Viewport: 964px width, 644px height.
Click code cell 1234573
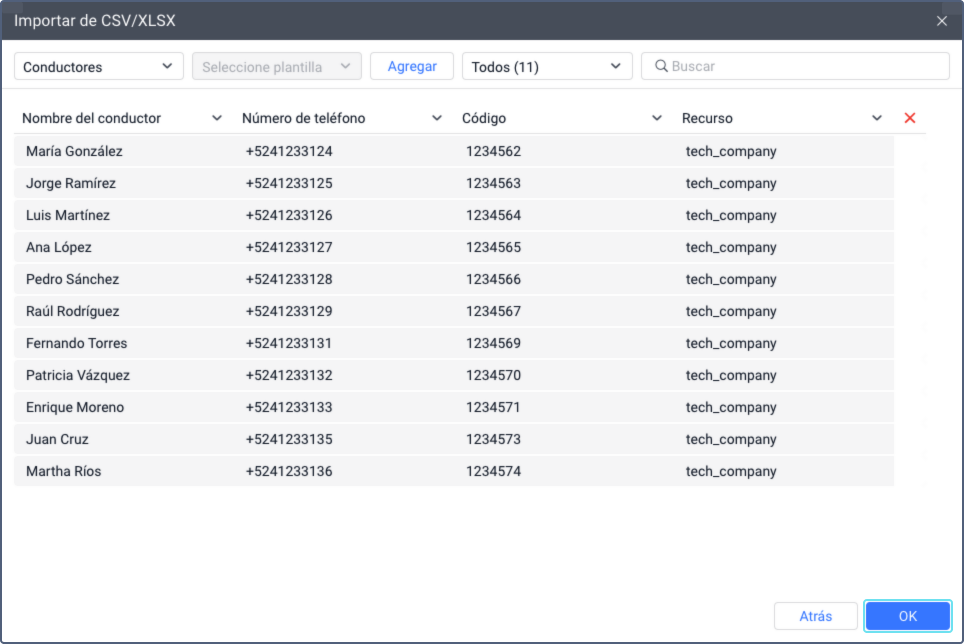493,439
